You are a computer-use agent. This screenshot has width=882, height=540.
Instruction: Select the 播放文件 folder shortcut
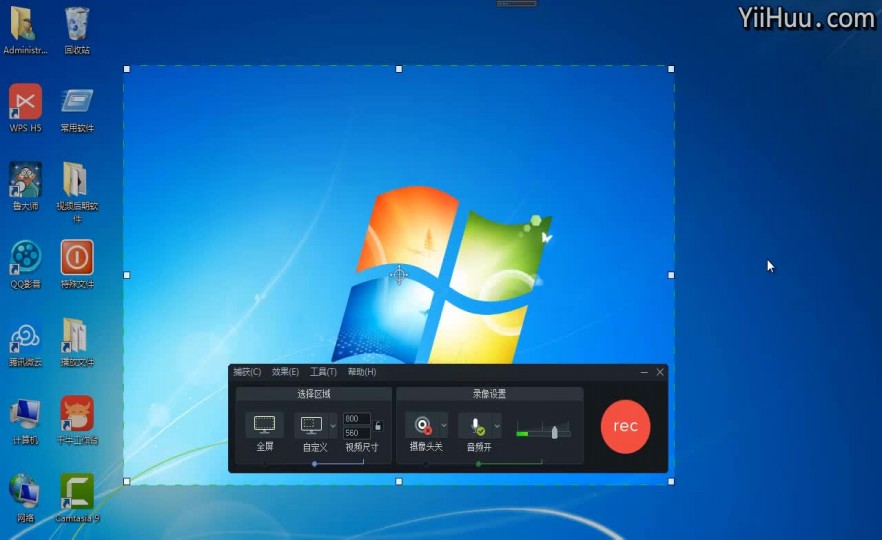point(77,343)
